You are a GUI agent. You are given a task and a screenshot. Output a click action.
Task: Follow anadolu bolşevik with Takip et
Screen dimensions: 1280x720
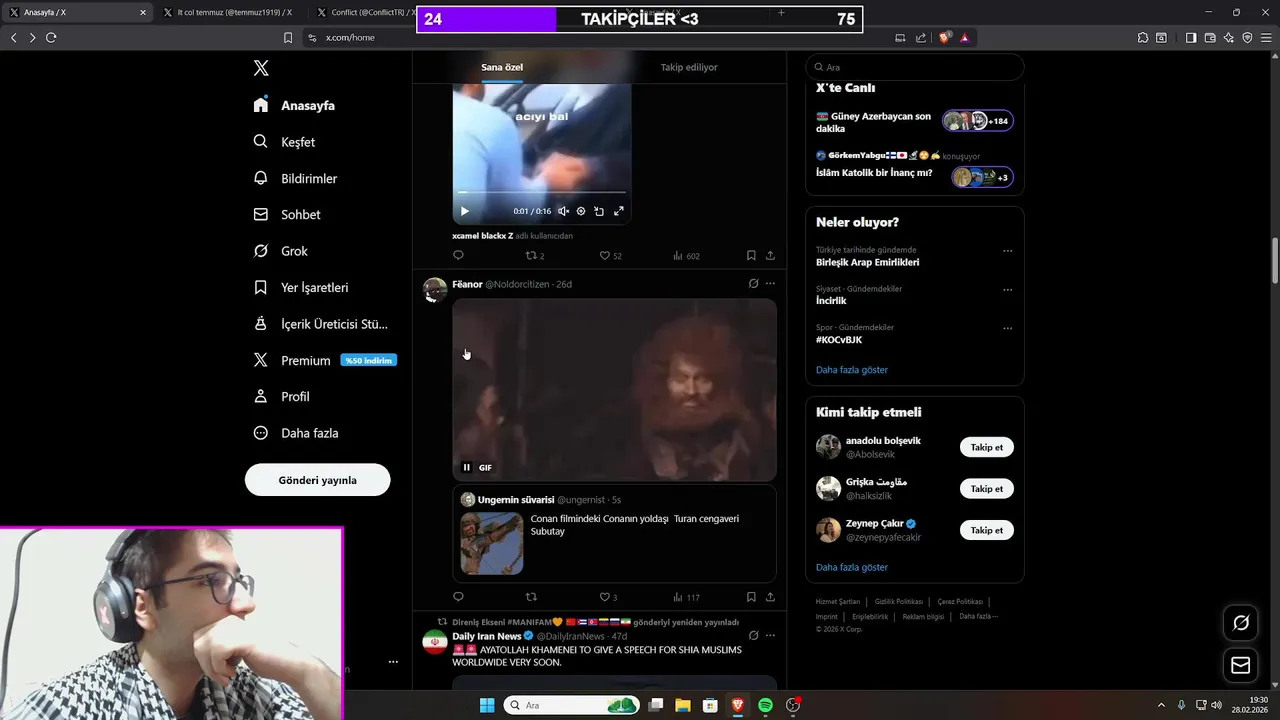[x=987, y=447]
